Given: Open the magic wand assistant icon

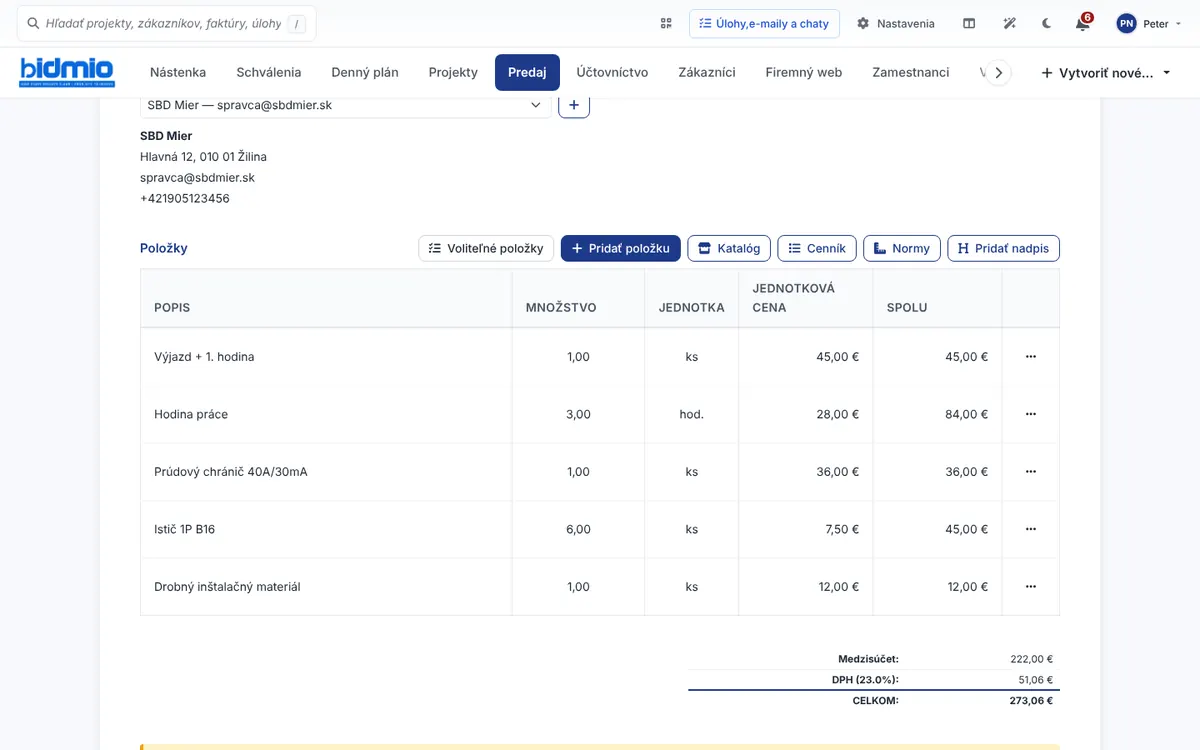Looking at the screenshot, I should [x=1010, y=23].
